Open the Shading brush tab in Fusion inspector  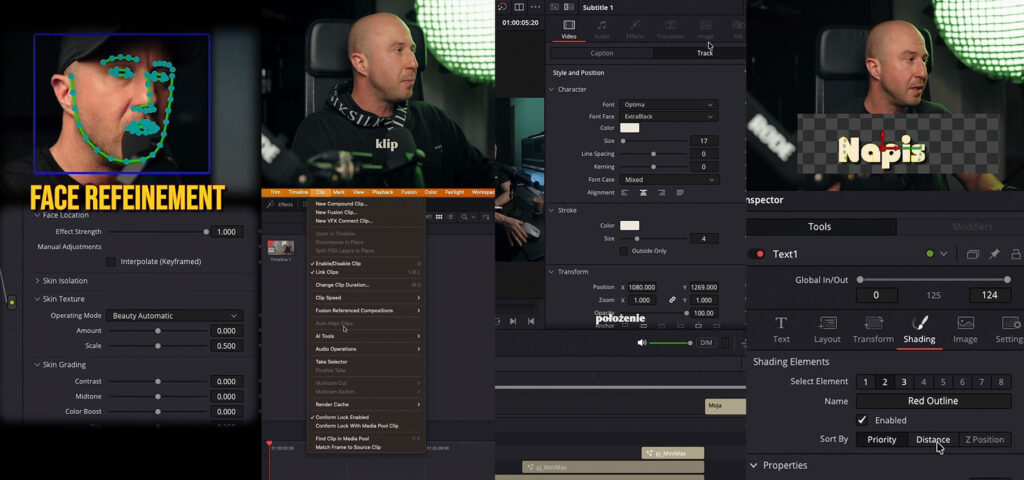coord(919,329)
